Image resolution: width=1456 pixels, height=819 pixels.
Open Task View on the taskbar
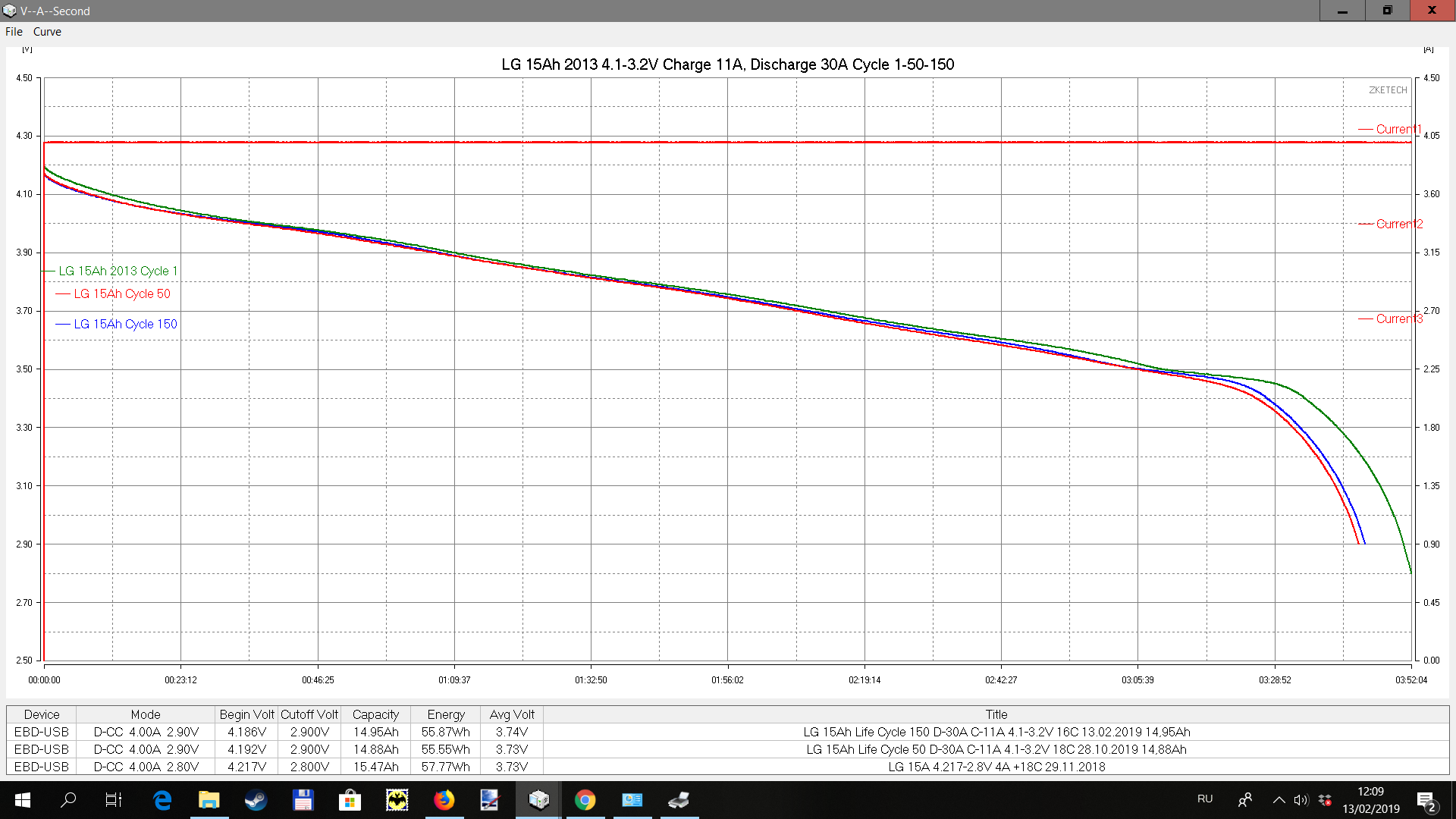point(114,800)
